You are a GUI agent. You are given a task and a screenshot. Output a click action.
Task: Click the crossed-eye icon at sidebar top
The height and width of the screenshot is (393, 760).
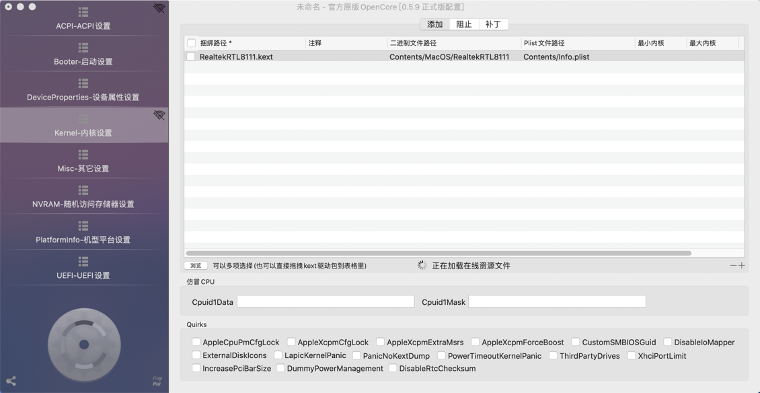pyautogui.click(x=159, y=8)
